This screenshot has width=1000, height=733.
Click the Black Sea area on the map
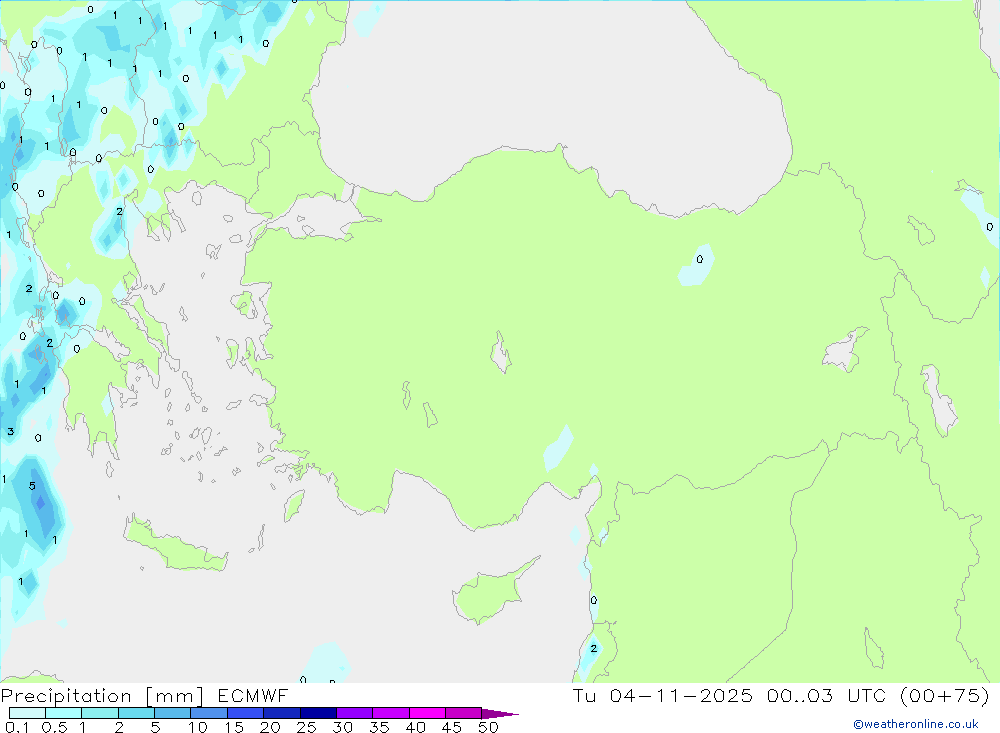548,89
